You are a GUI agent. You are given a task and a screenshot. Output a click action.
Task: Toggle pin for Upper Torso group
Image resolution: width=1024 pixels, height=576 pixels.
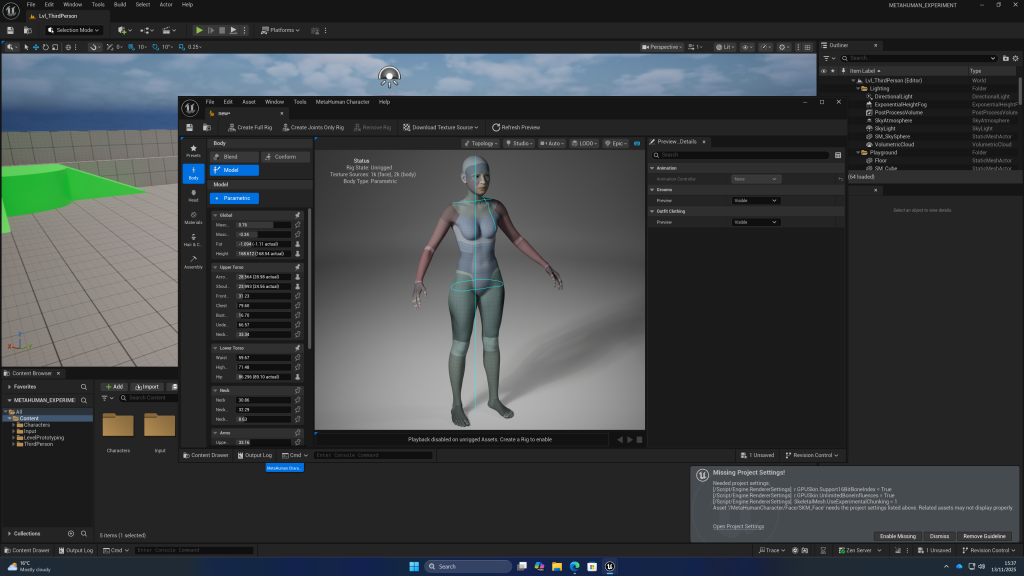(298, 266)
